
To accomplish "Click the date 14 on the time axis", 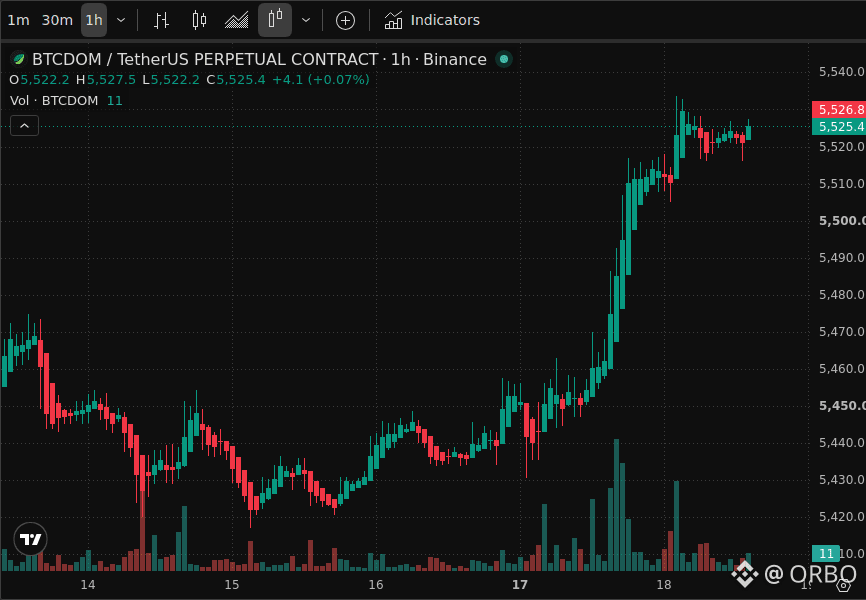I will pyautogui.click(x=88, y=585).
